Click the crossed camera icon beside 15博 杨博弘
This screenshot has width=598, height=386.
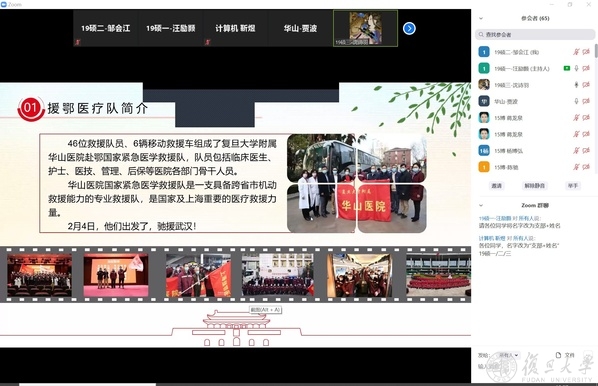click(x=586, y=150)
